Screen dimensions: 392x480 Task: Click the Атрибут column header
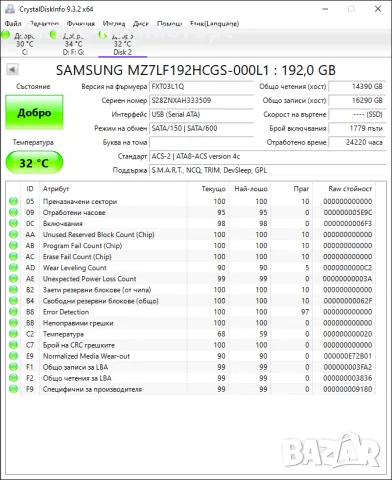click(113, 189)
